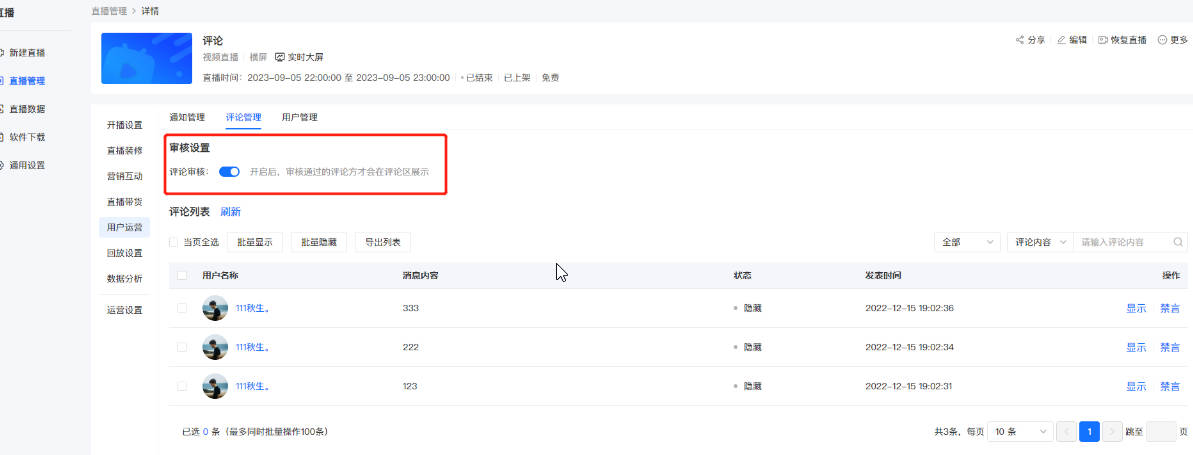
Task: Open 数据分析 in the side menu
Action: pos(125,278)
